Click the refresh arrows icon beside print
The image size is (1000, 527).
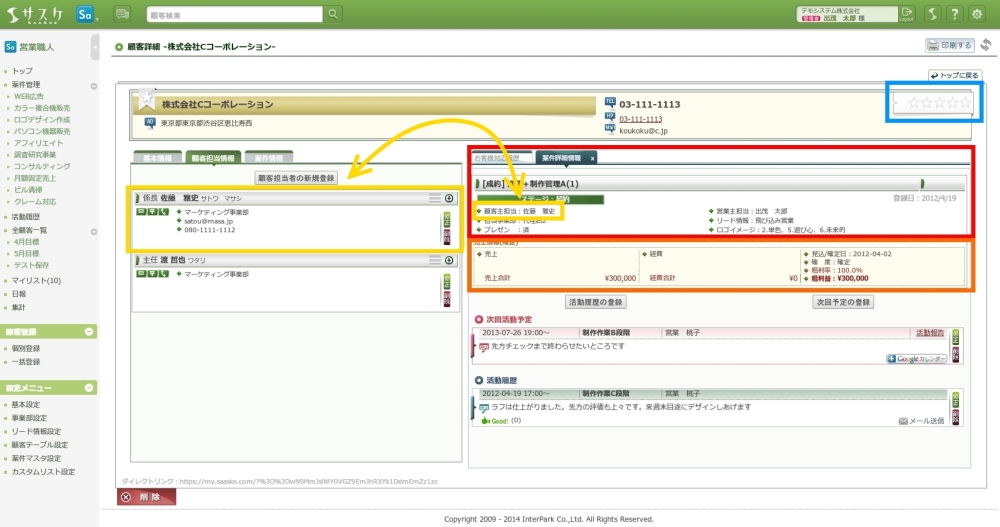point(986,45)
